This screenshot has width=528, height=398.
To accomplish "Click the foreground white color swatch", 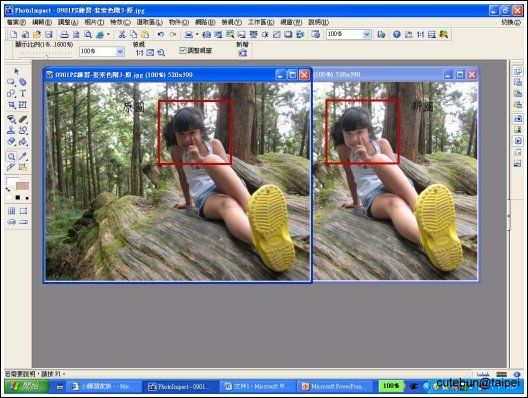I will 11,182.
